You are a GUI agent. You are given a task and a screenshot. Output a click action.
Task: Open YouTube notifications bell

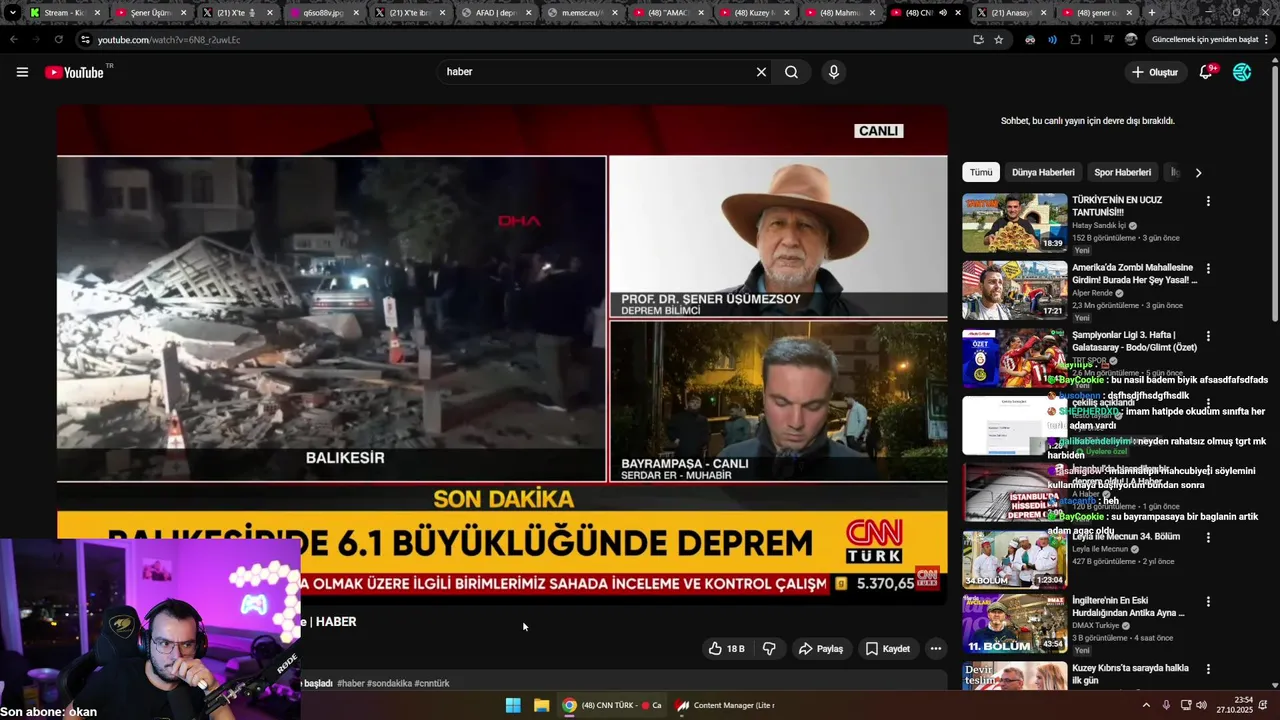click(x=1206, y=72)
